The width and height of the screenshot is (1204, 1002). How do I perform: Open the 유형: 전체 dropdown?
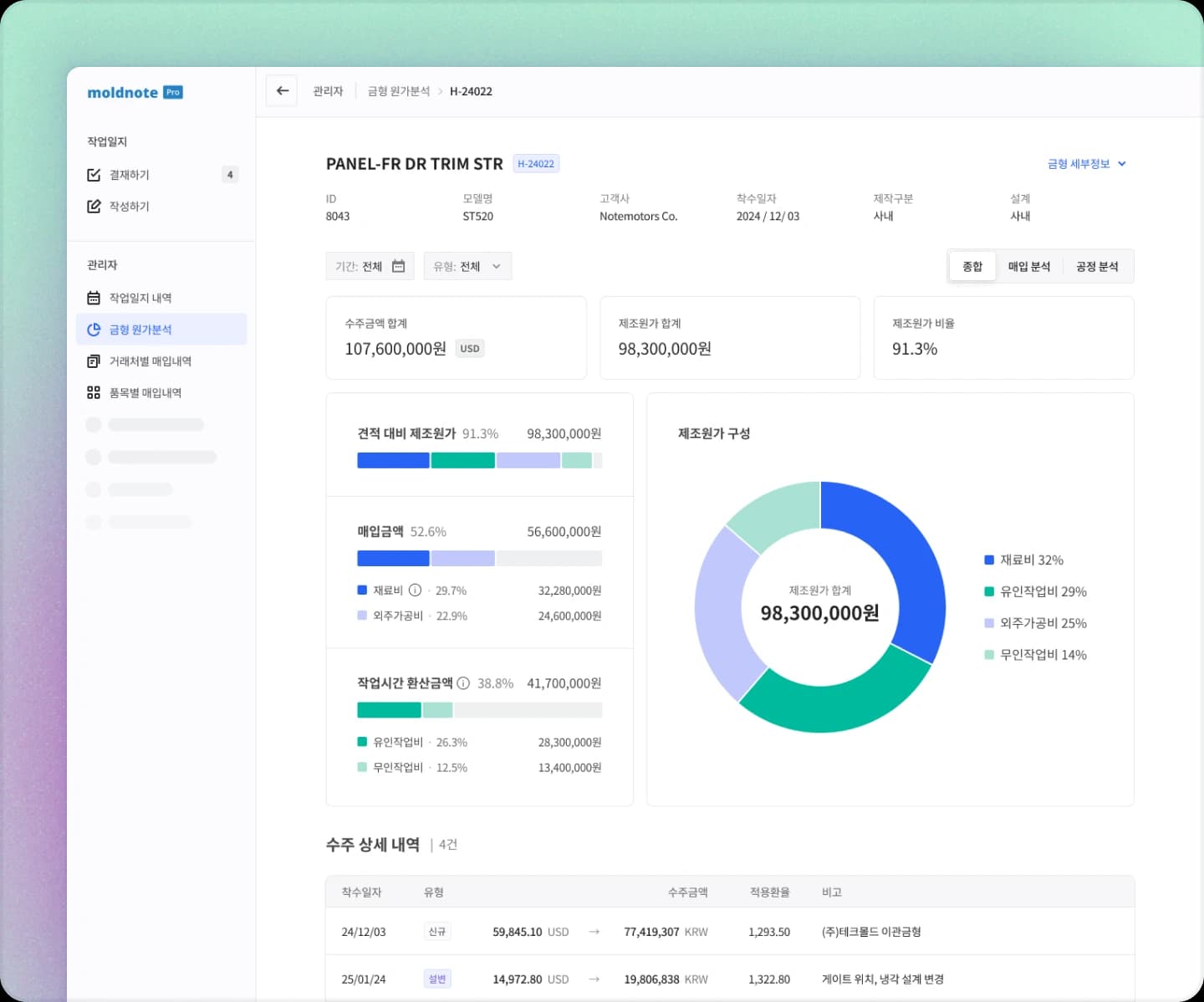pyautogui.click(x=467, y=266)
